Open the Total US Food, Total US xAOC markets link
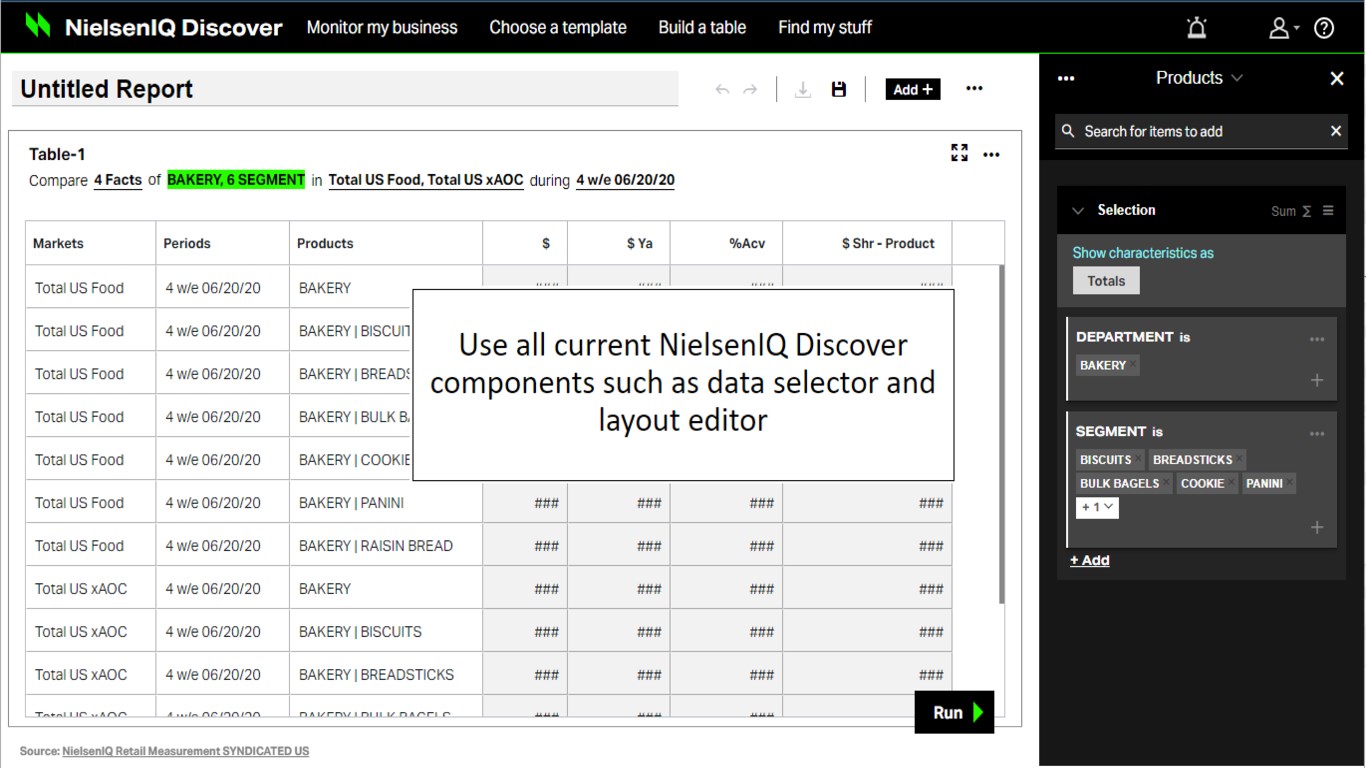 pos(426,181)
